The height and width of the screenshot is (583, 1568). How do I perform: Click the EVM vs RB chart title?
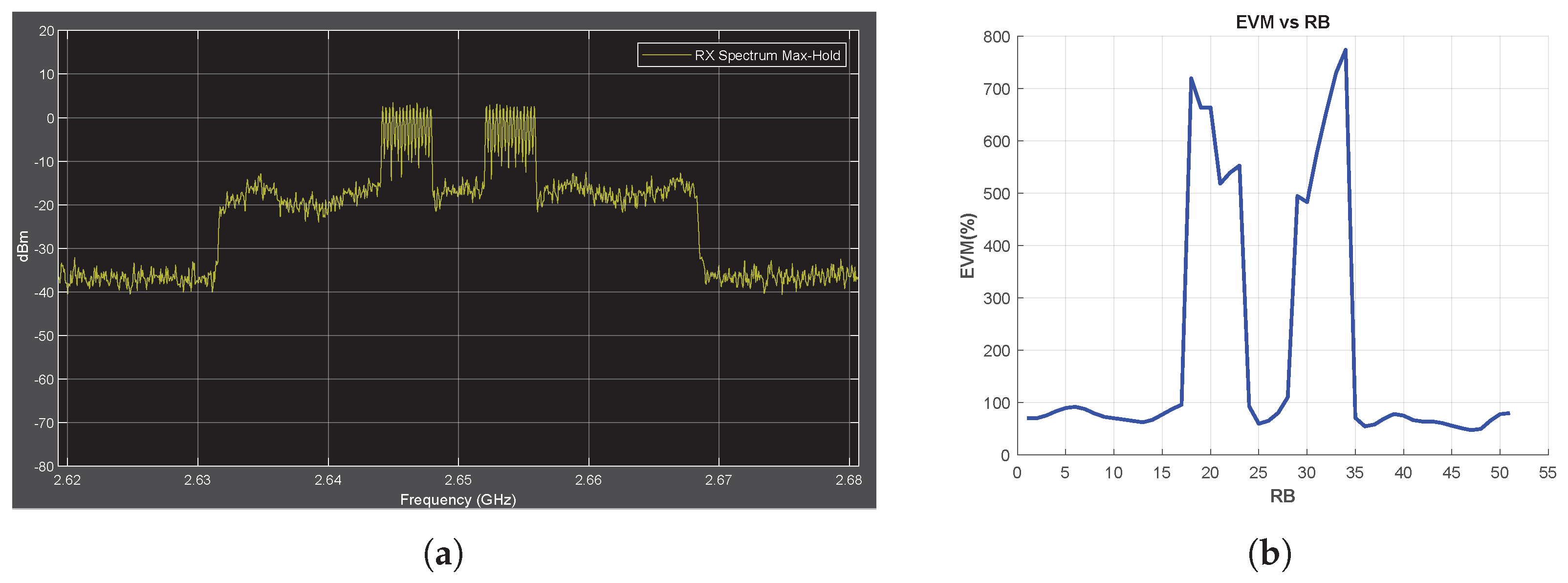[1282, 22]
